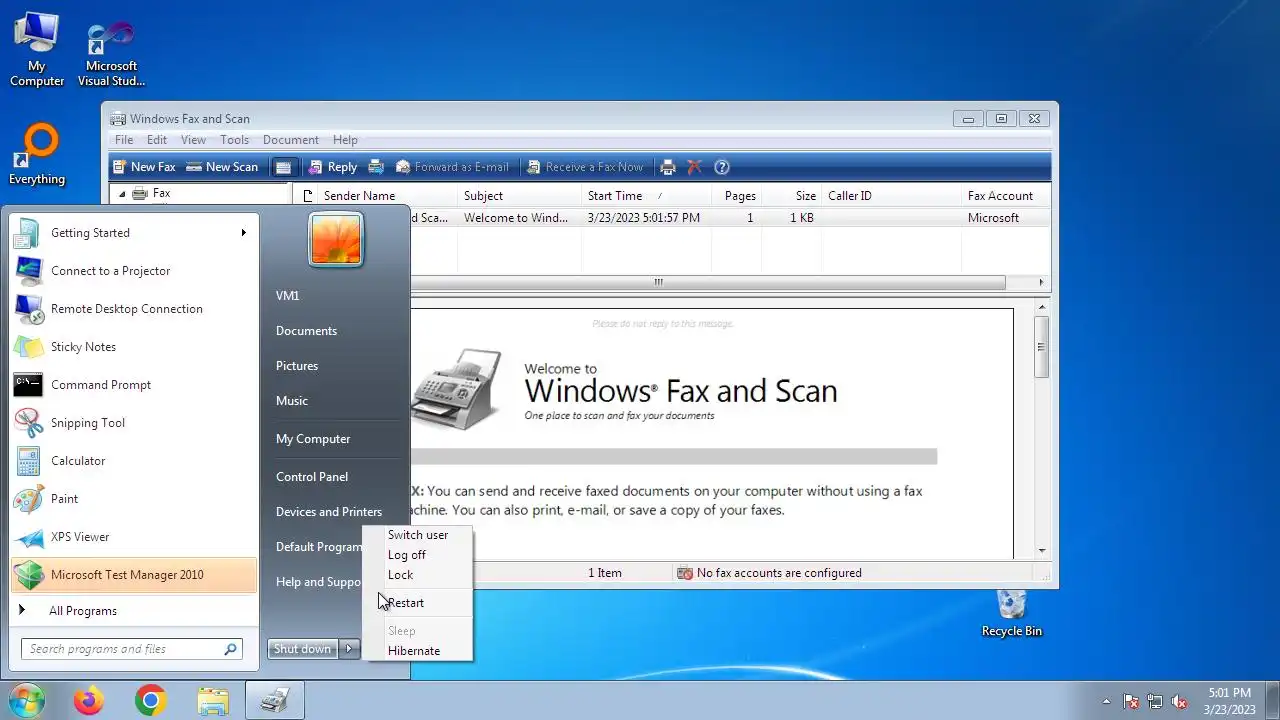The height and width of the screenshot is (720, 1280).
Task: Click the Windows Start orb
Action: (27, 700)
